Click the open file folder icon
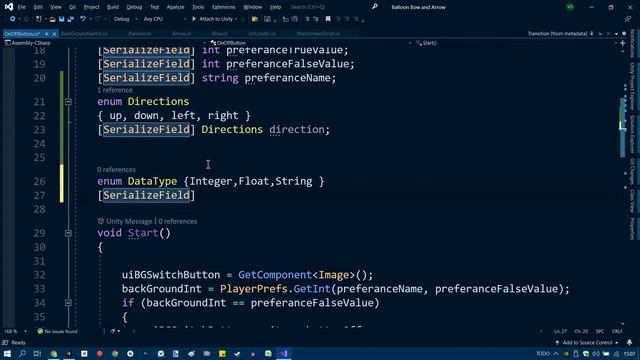Viewport: 640px width, 360px height. pyautogui.click(x=52, y=19)
